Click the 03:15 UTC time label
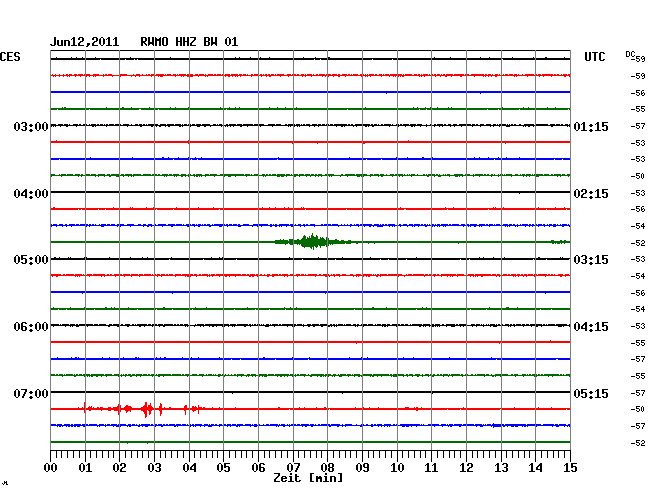Viewport: 650px width, 494px height. pos(591,260)
